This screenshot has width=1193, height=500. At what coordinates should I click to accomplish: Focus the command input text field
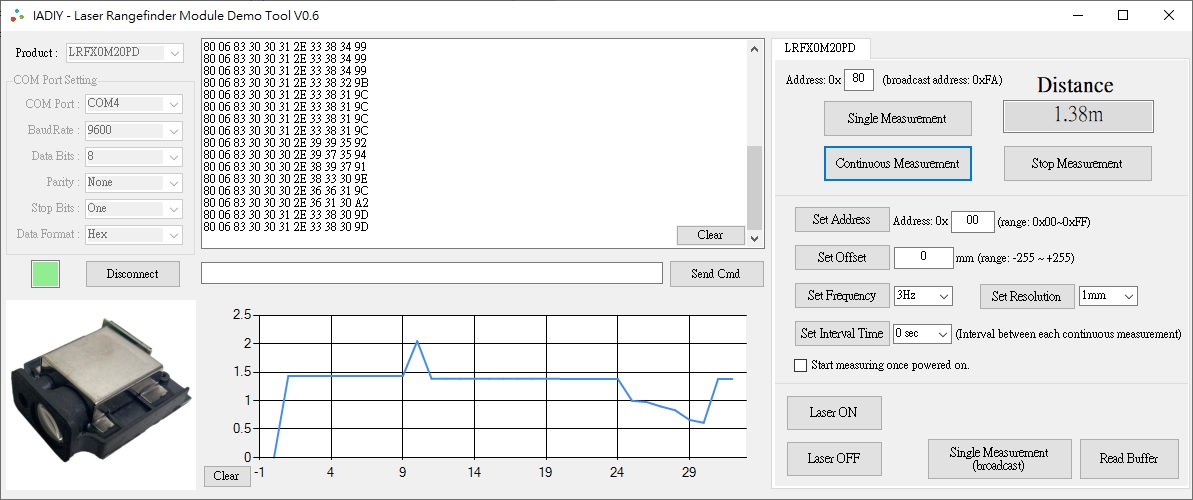tap(431, 274)
